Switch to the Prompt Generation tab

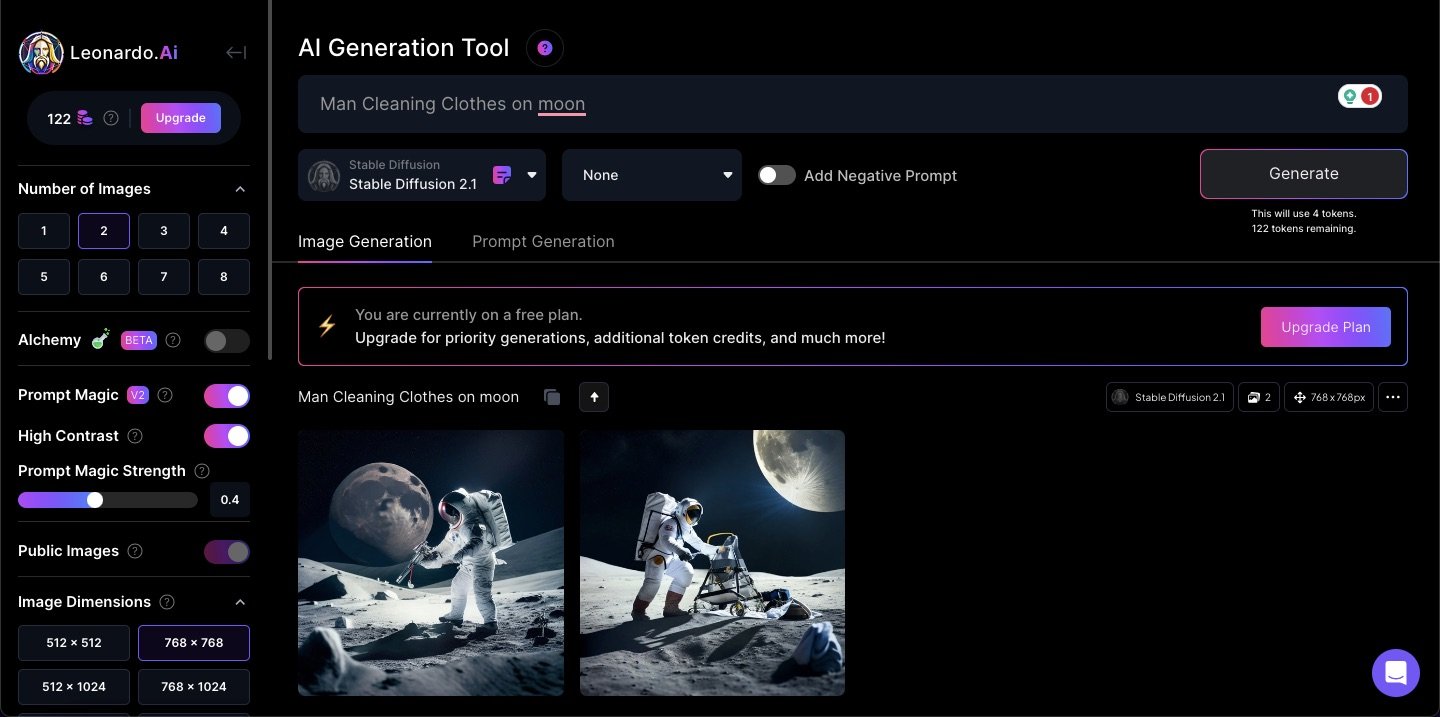(x=543, y=242)
